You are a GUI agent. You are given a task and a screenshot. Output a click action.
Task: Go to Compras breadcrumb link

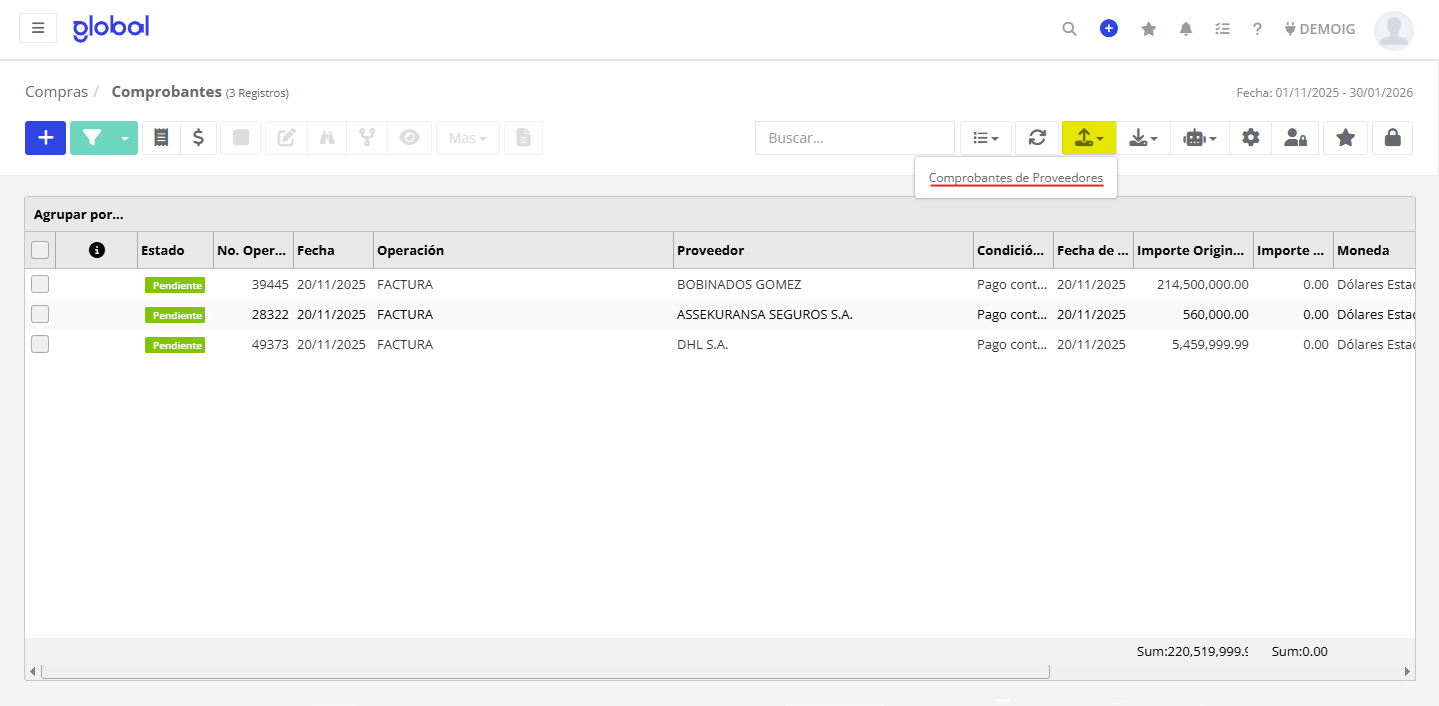(57, 92)
